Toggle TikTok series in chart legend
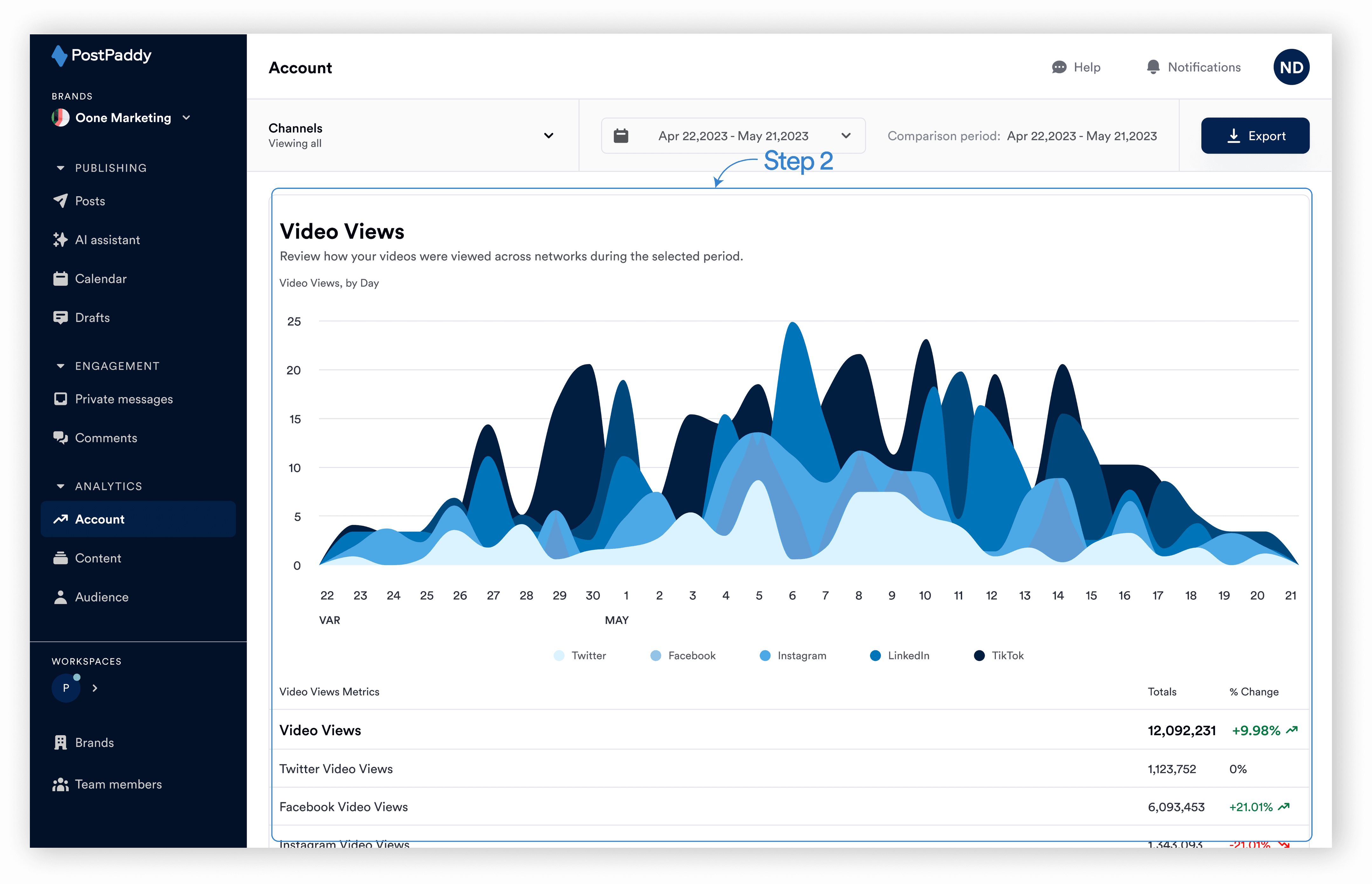 (998, 656)
